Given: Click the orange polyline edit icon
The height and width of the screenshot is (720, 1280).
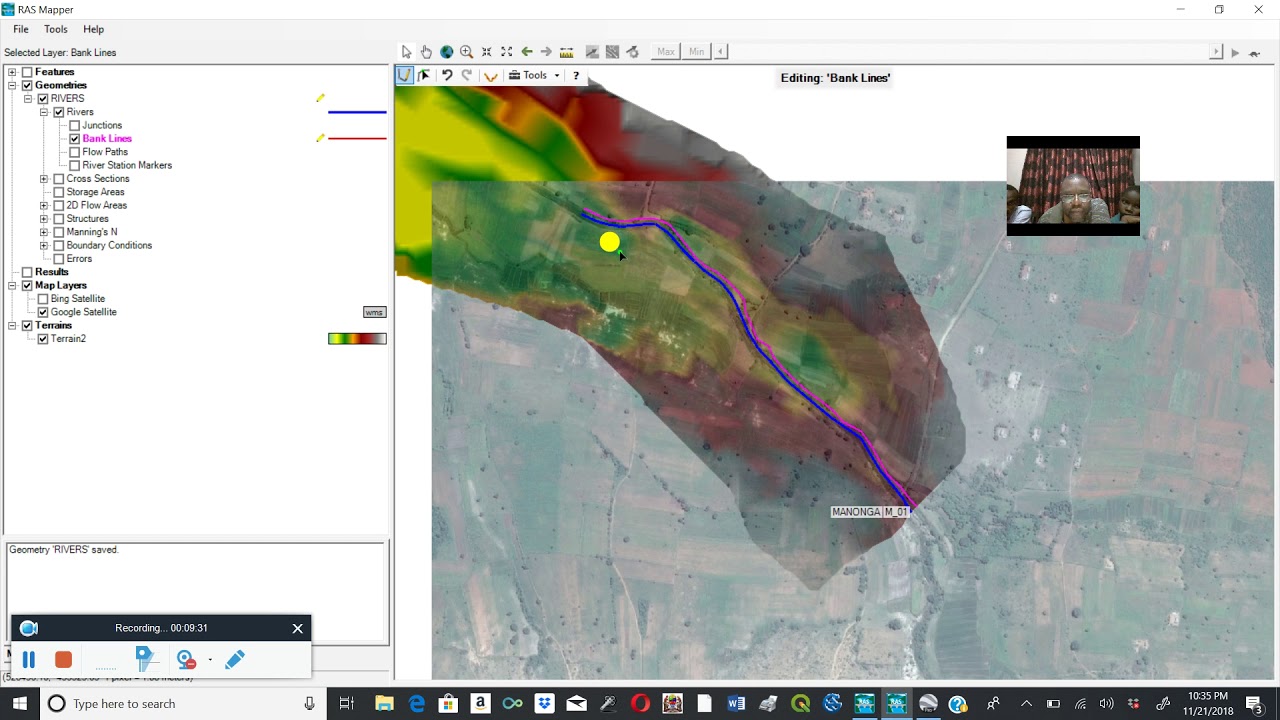Looking at the screenshot, I should (490, 76).
